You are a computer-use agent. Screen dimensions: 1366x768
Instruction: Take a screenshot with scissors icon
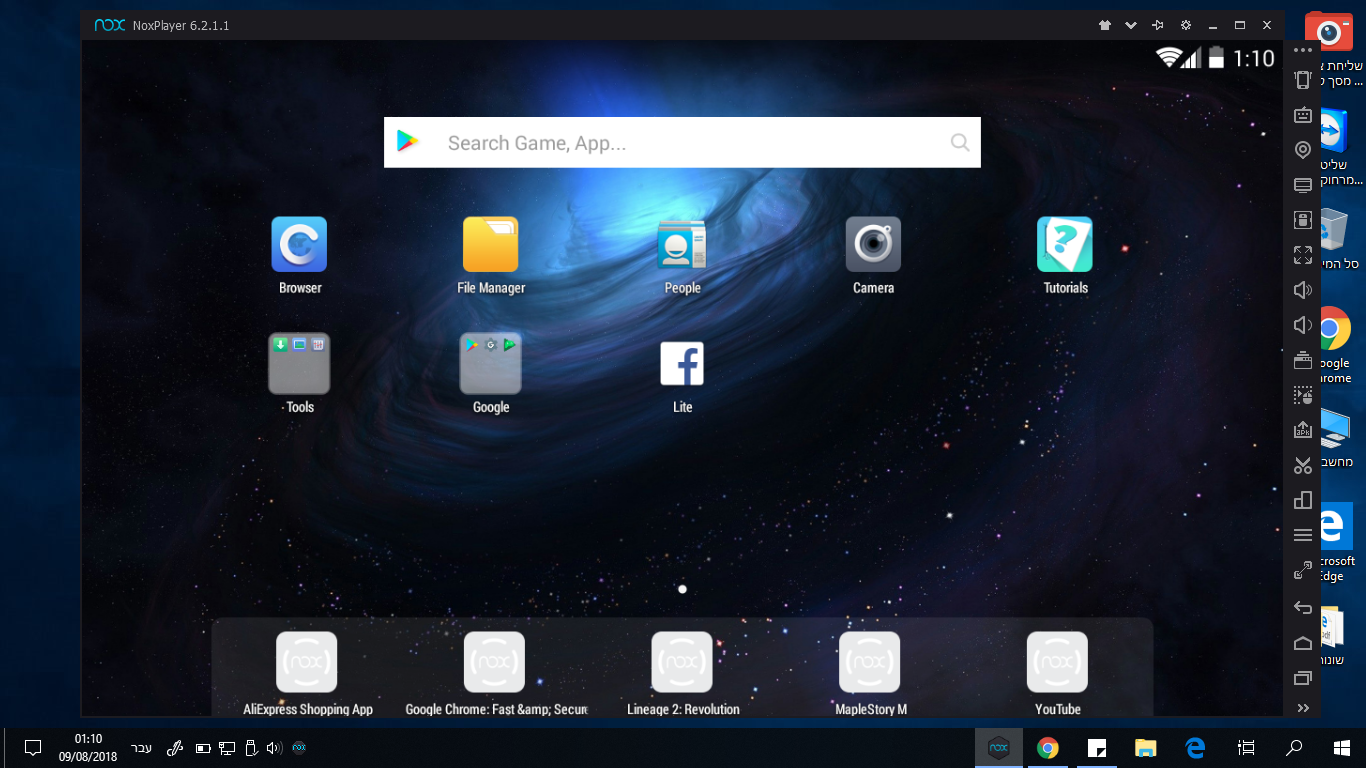click(1302, 465)
